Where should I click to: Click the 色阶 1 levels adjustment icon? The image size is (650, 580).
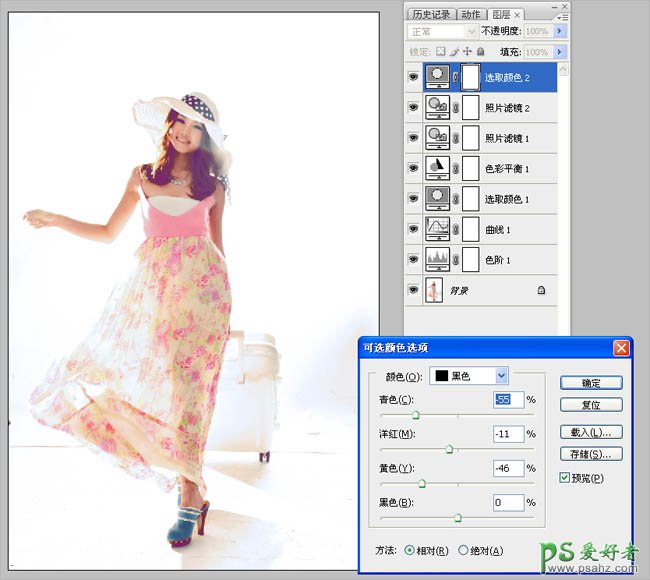437,259
